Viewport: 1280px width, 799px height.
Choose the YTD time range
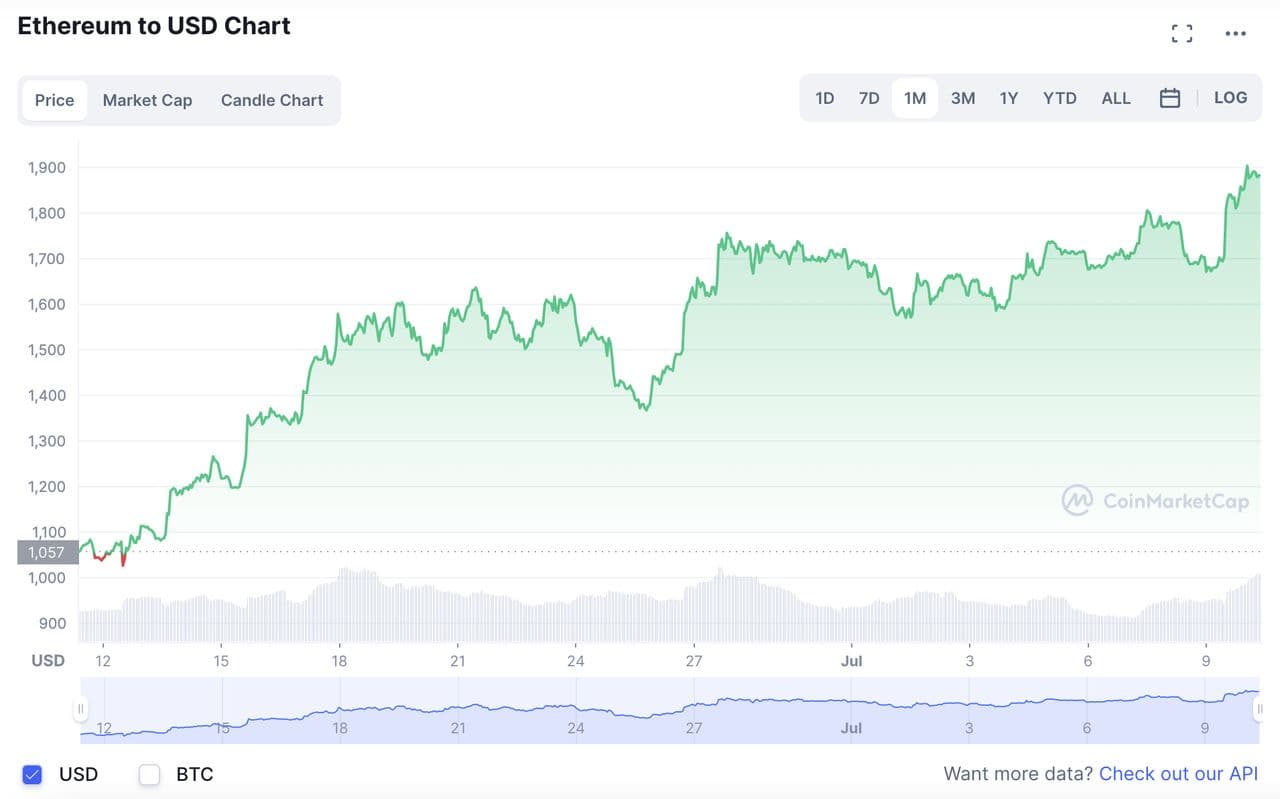click(1060, 98)
